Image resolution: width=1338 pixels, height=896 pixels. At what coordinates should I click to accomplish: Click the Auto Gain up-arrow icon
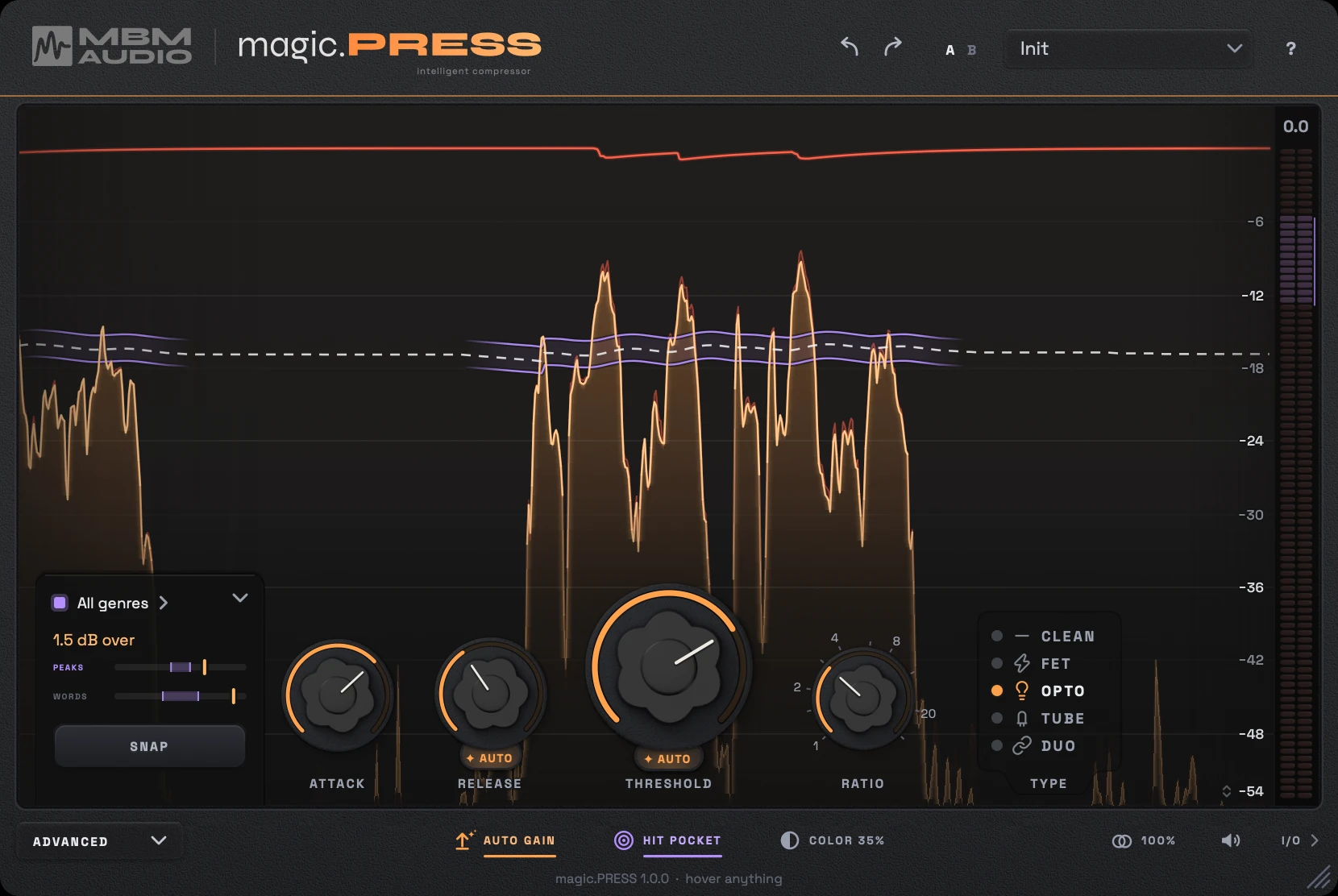click(x=464, y=840)
